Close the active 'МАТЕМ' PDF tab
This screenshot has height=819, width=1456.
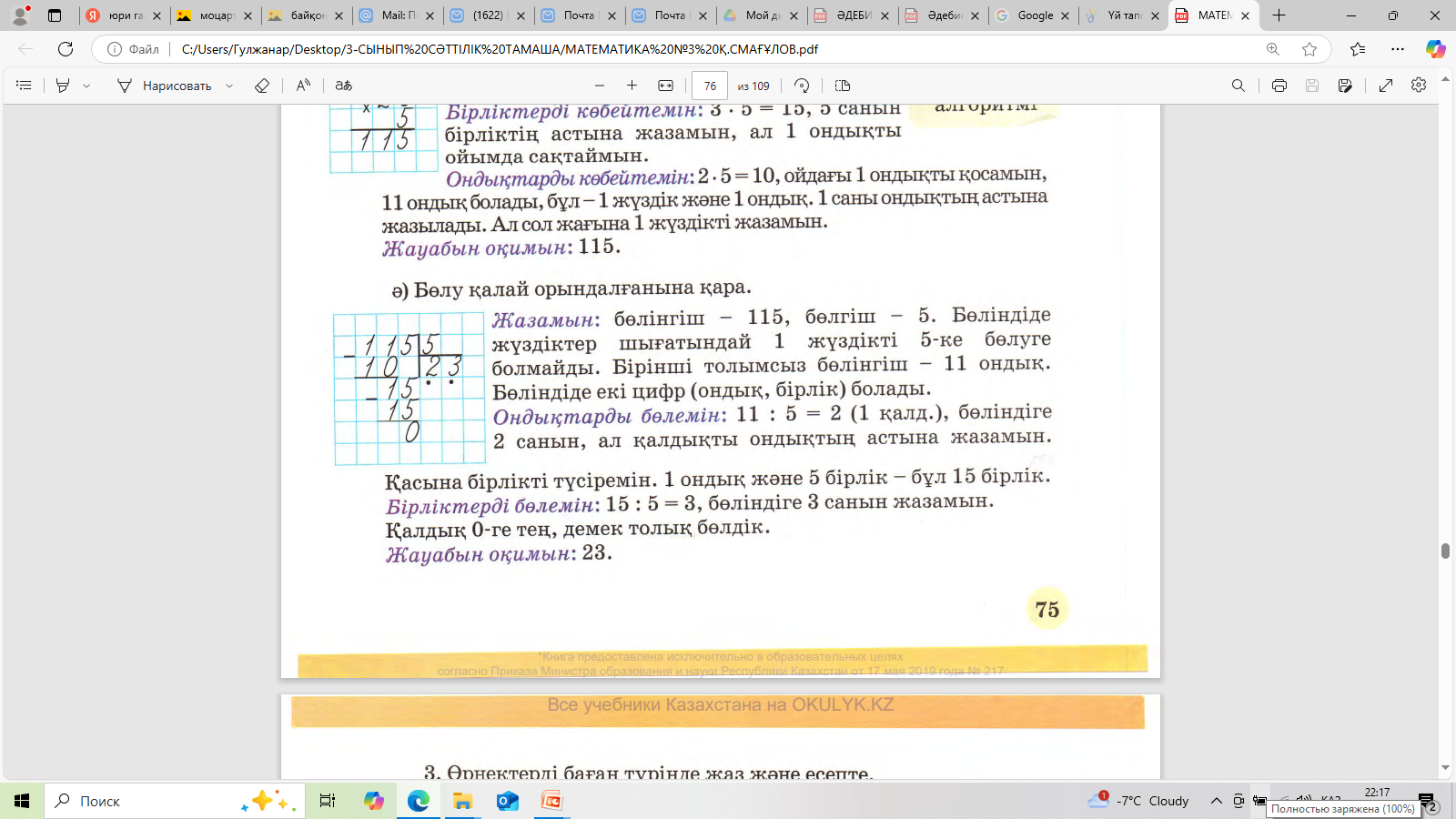(x=1245, y=15)
